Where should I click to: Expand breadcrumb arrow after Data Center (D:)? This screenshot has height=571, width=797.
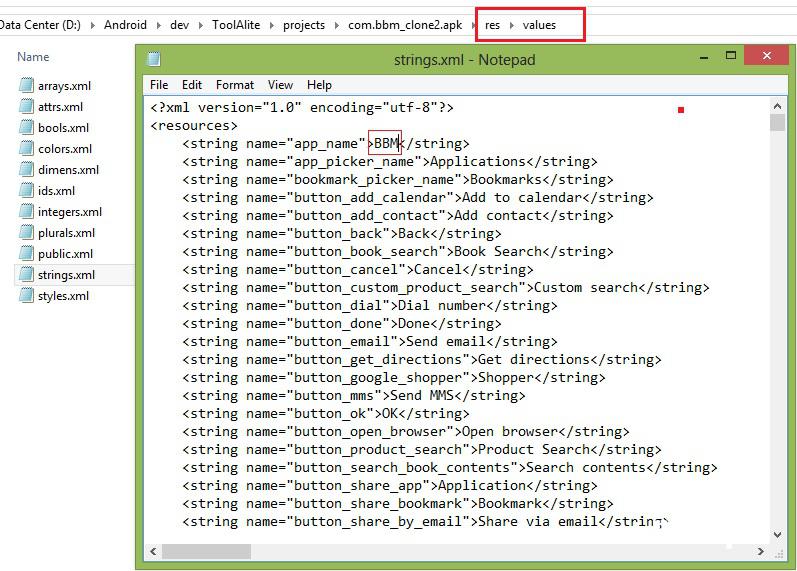[x=93, y=25]
